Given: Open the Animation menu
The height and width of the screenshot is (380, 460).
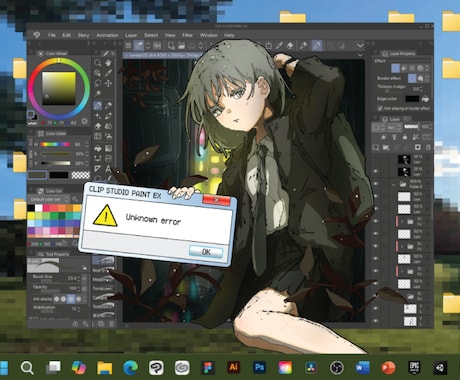Looking at the screenshot, I should (107, 35).
